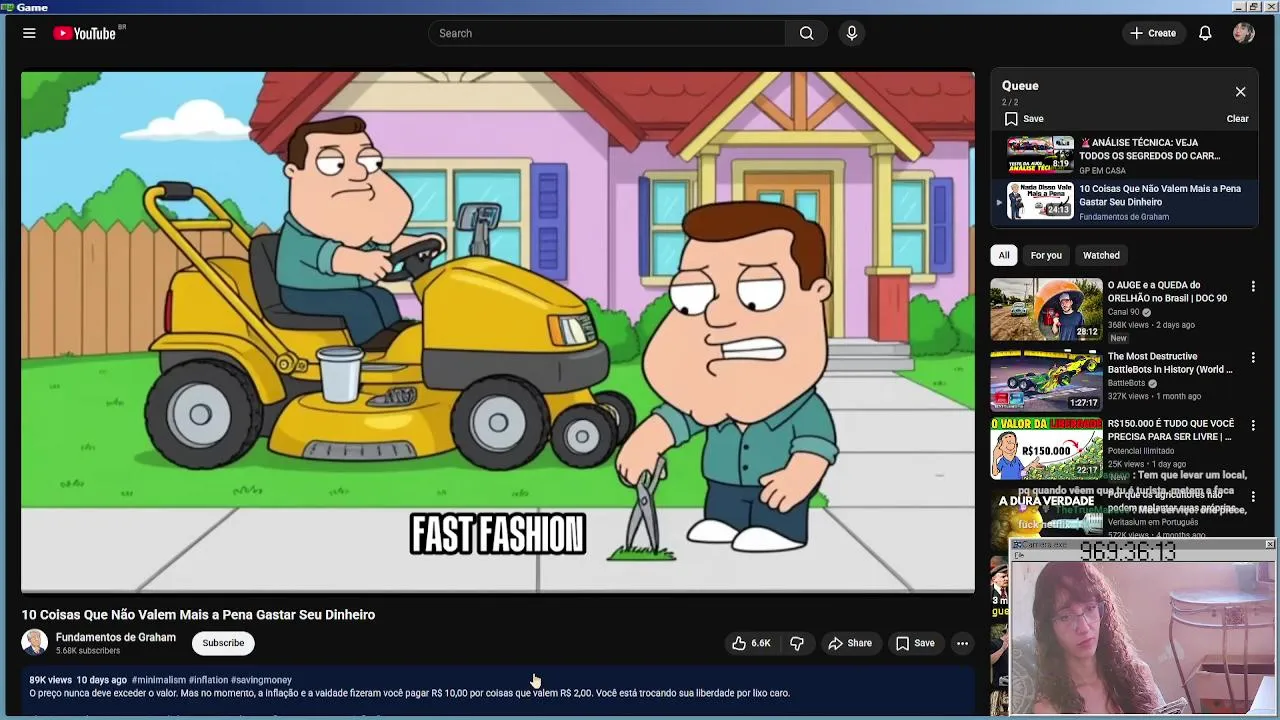Save the video to a playlist
The width and height of the screenshot is (1280, 720).
[915, 643]
